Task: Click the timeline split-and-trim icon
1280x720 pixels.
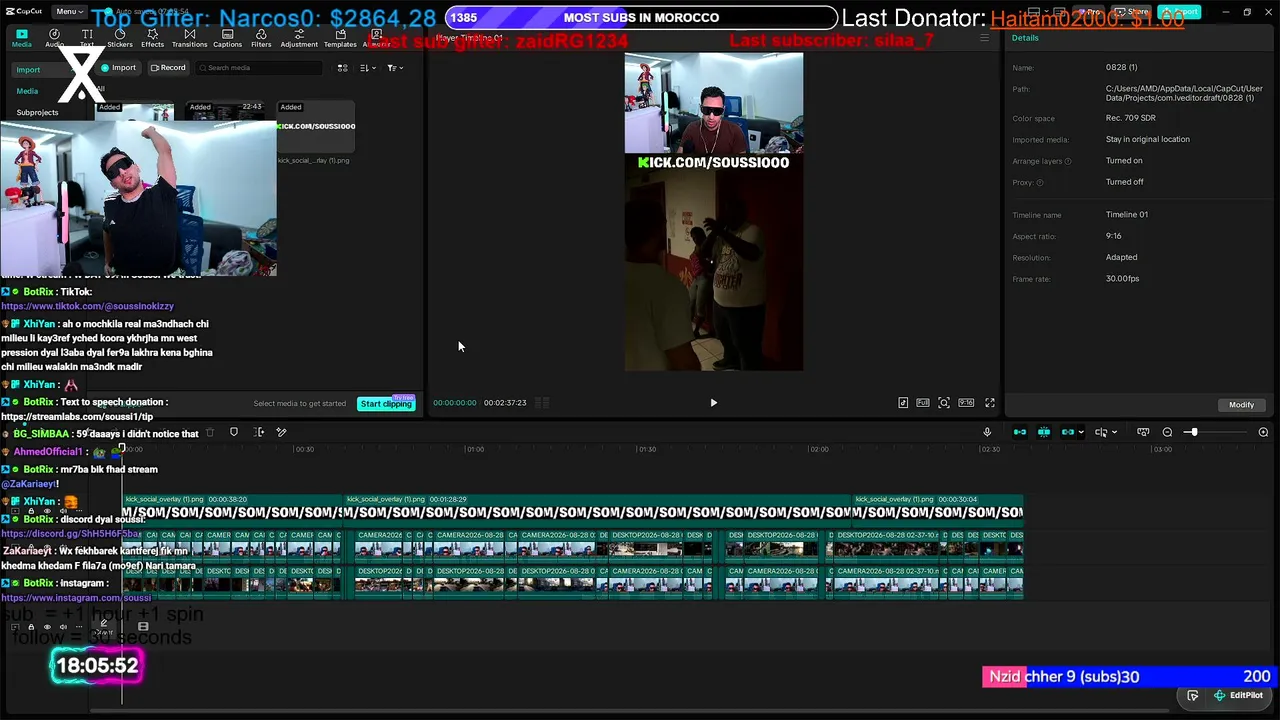Action: [259, 433]
